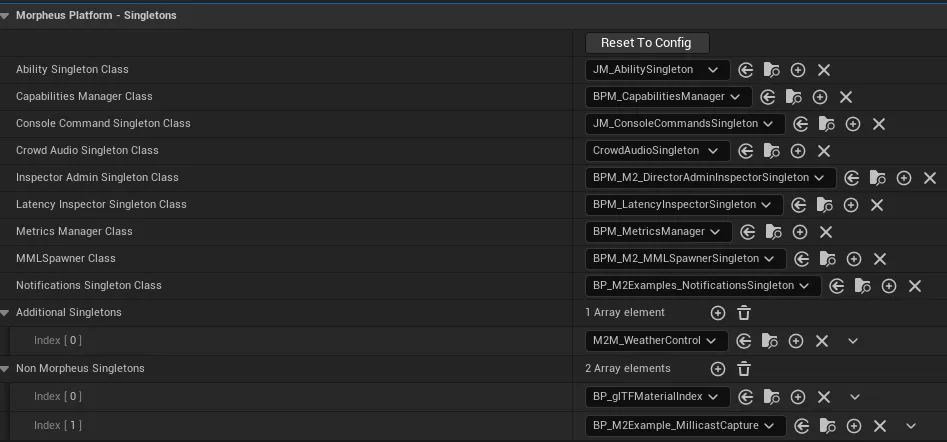The image size is (947, 442).
Task: Collapse the Additional Singletons array
Action: (x=5, y=313)
